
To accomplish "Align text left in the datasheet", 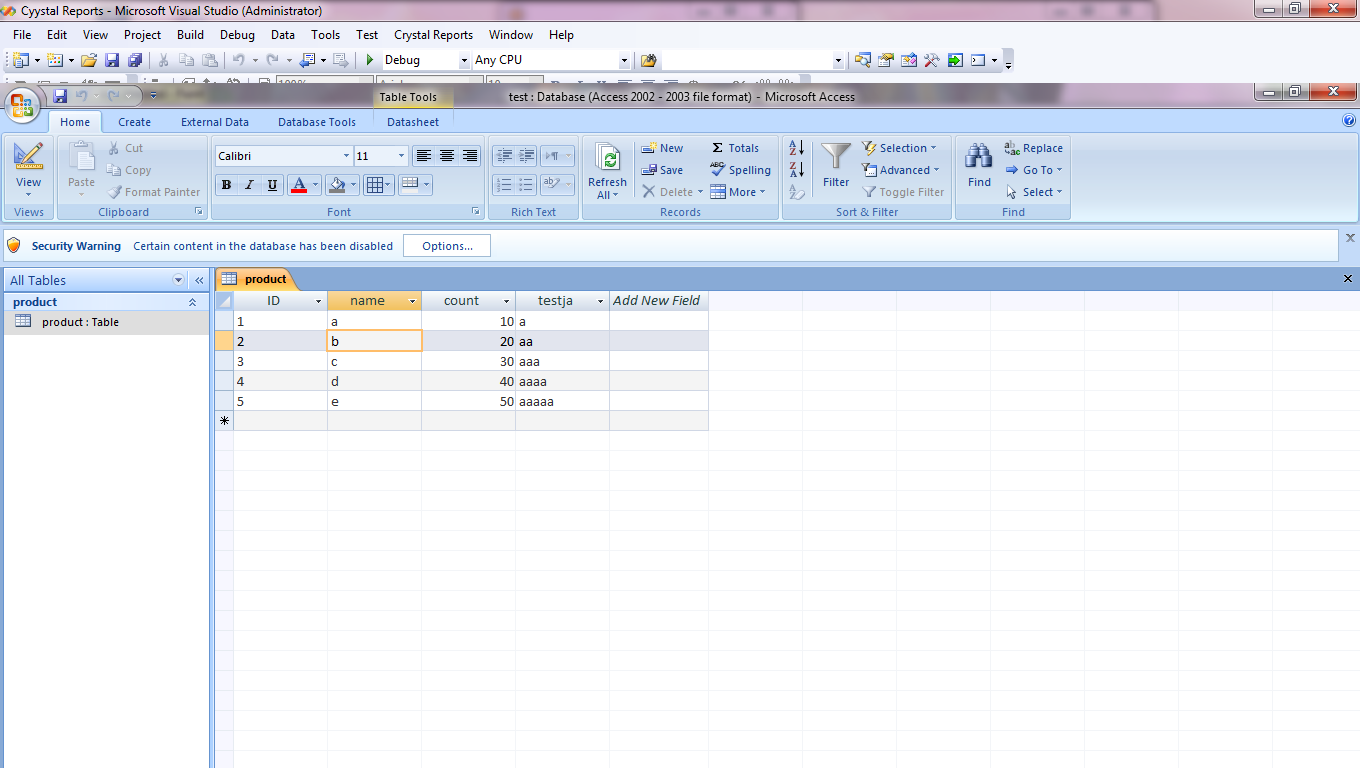I will (424, 156).
